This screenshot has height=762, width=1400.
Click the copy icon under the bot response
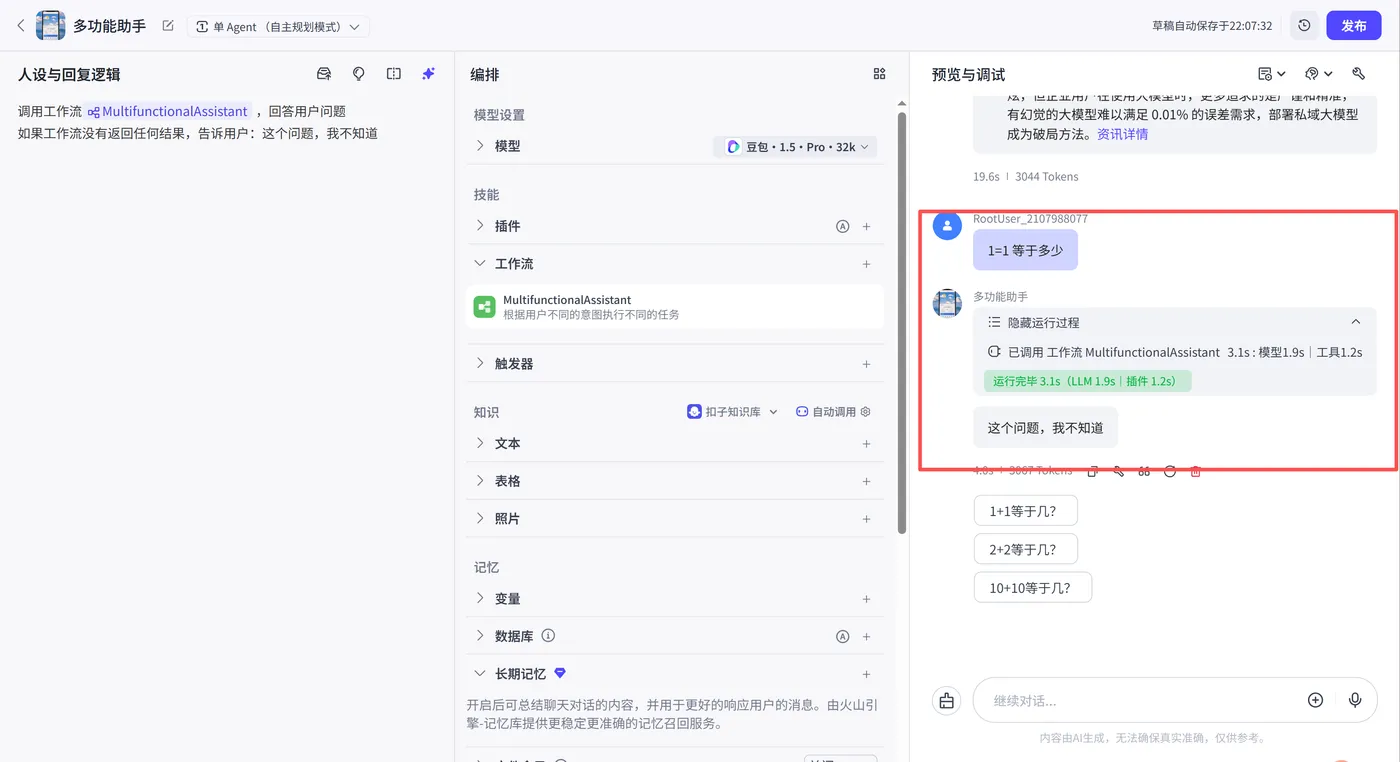[x=1092, y=470]
